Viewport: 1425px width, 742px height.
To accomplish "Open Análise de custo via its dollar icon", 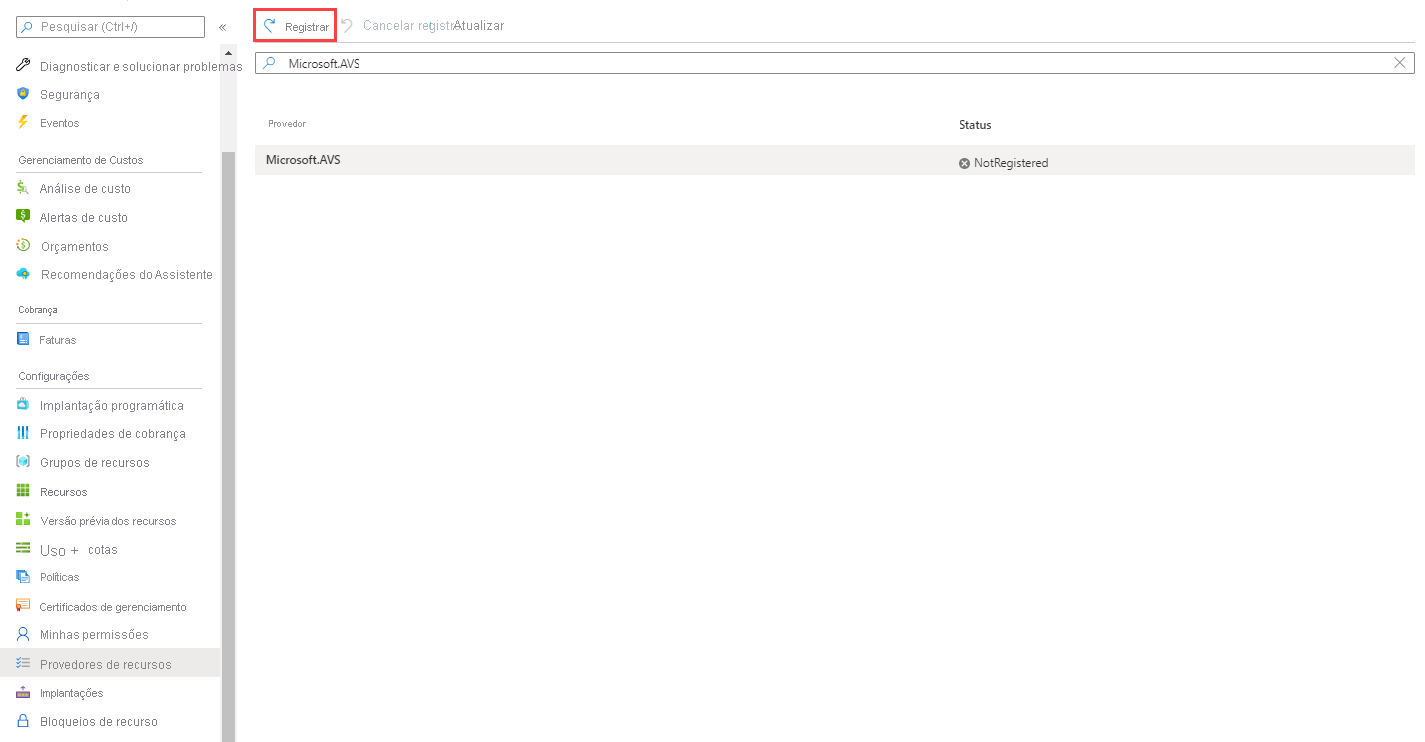I will [23, 187].
